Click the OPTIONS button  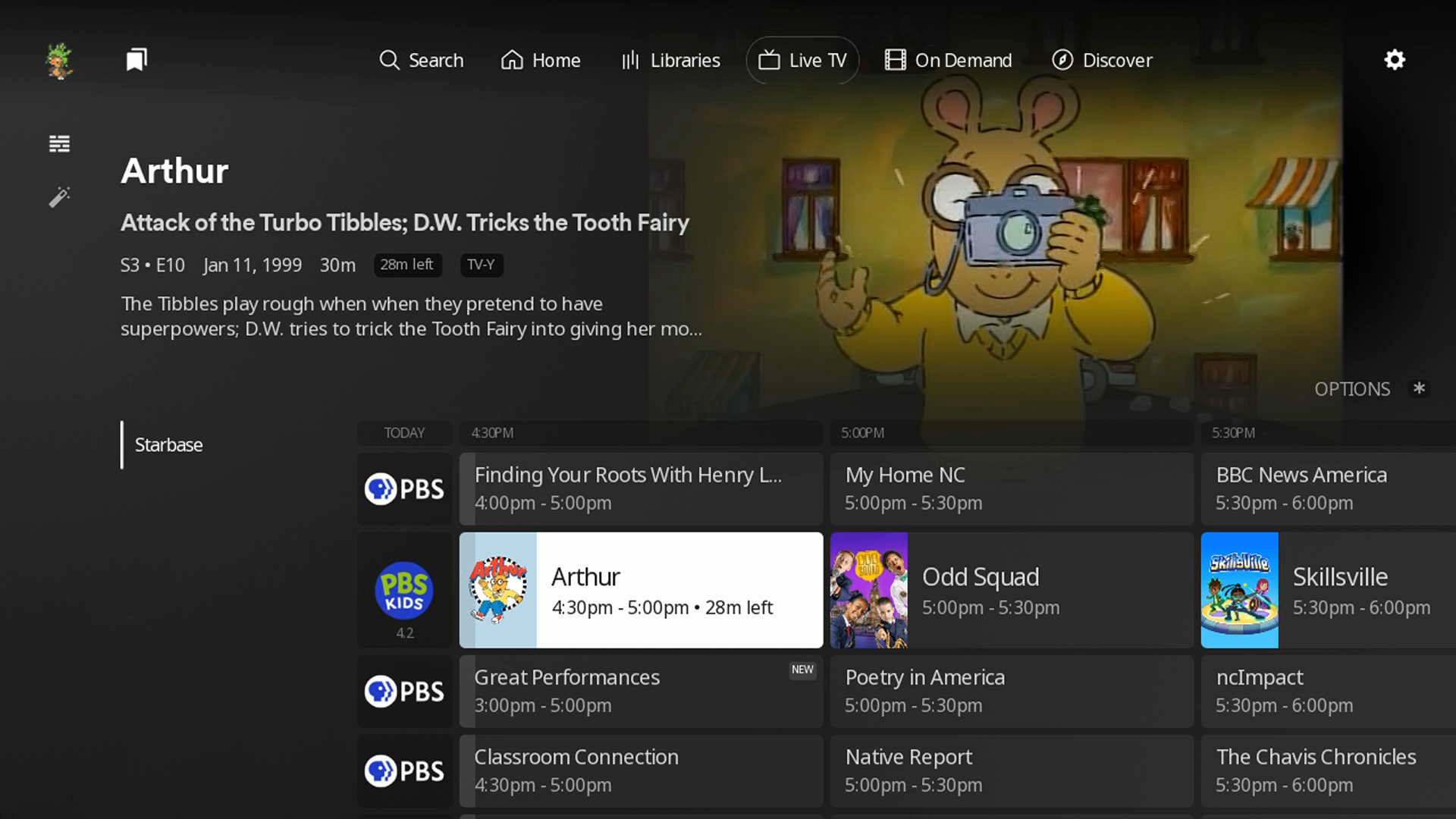point(1352,389)
